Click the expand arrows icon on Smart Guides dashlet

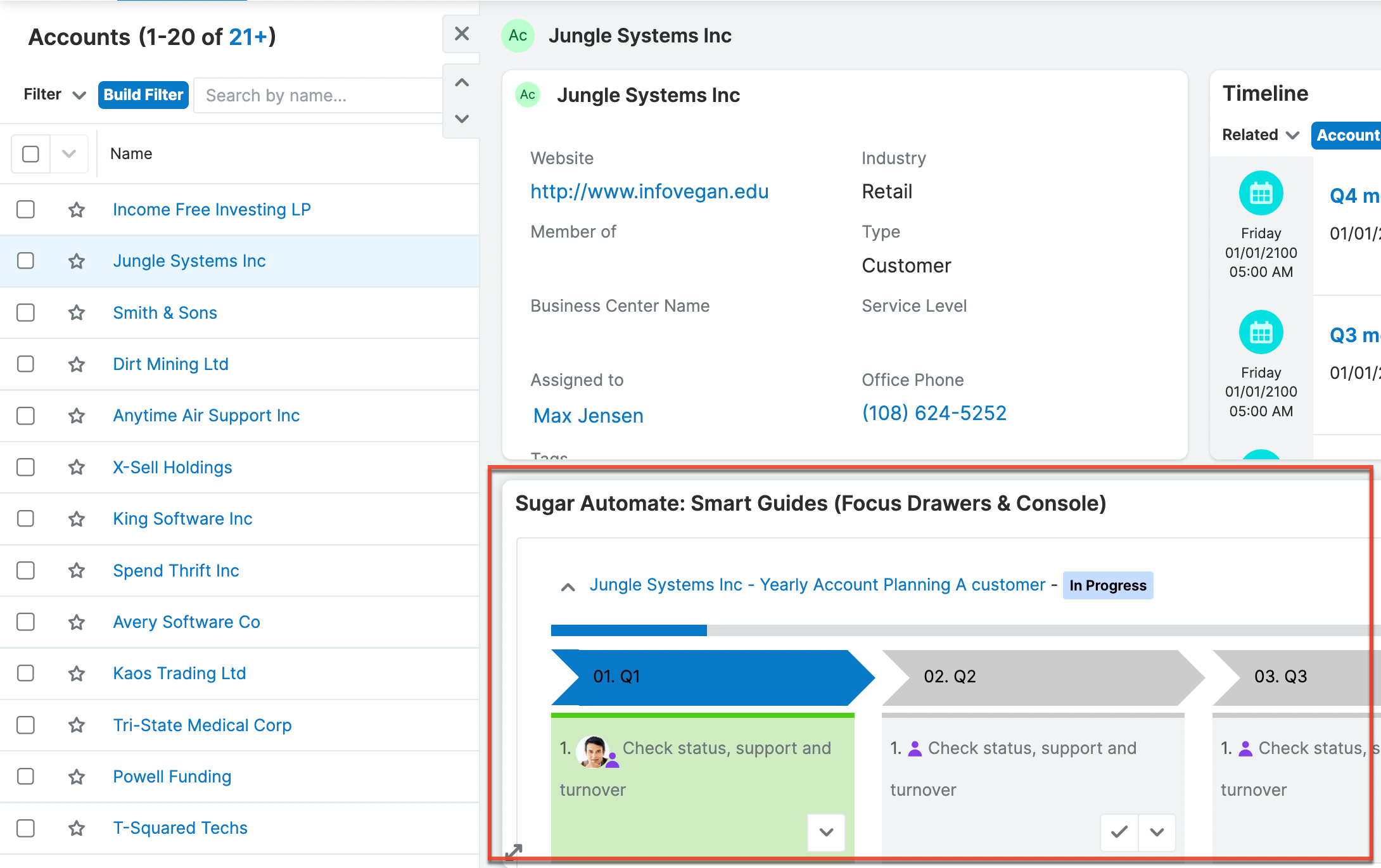514,852
